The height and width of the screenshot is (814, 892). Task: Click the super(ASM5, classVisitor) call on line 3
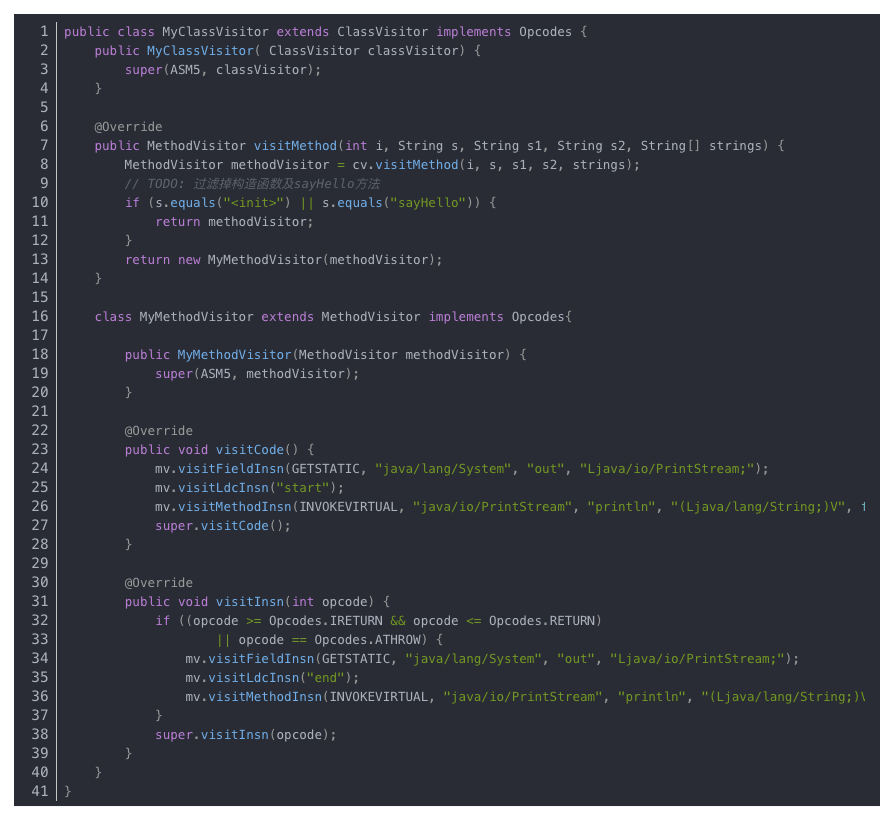(219, 69)
